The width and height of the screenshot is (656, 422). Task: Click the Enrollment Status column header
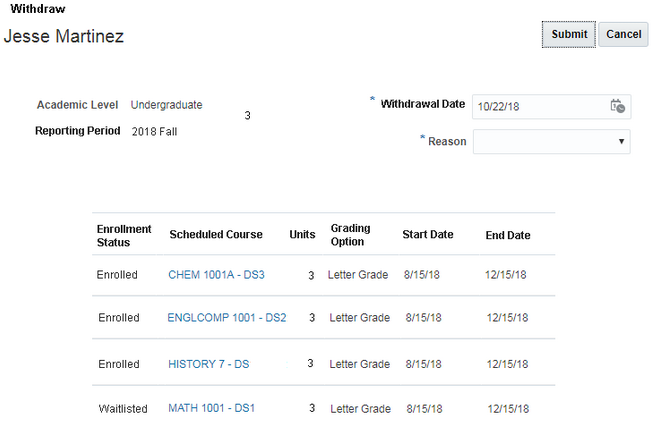[124, 235]
